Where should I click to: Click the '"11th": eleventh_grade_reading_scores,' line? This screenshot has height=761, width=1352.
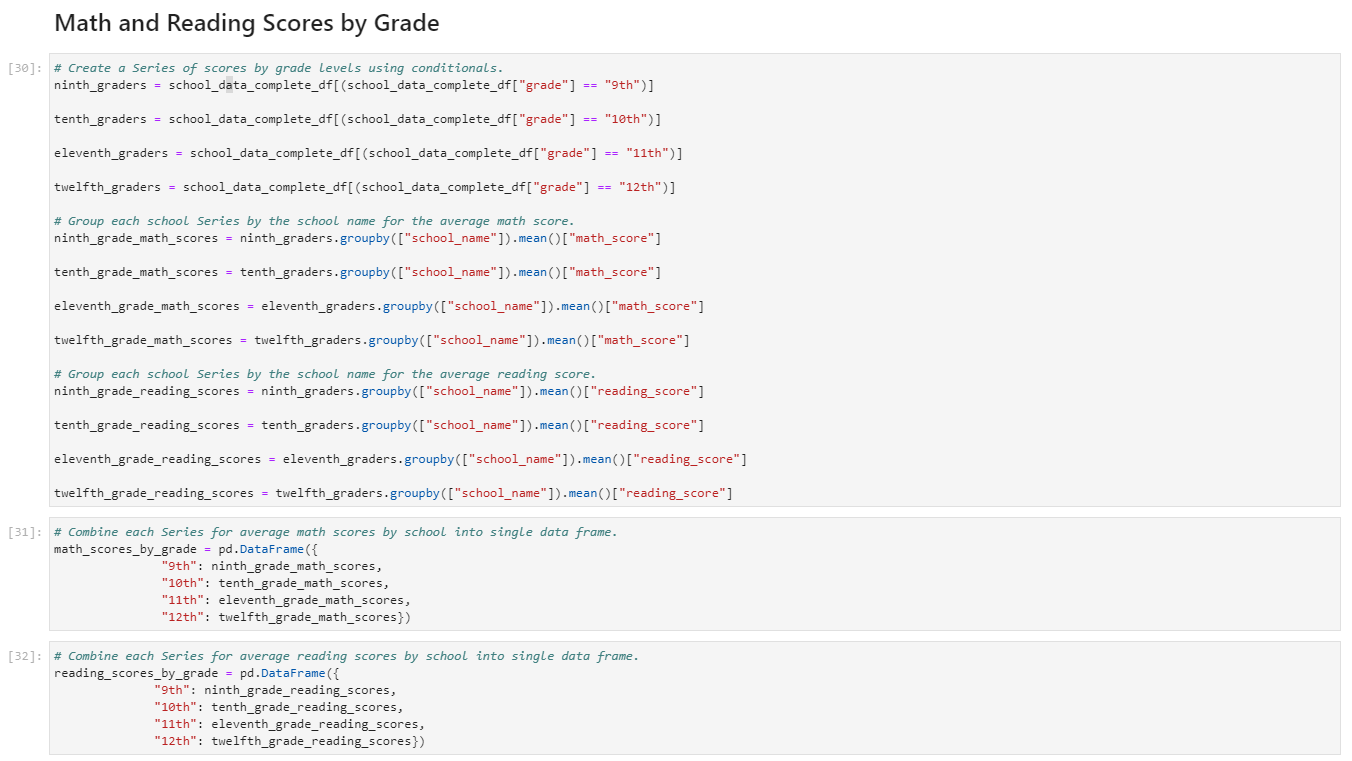290,724
